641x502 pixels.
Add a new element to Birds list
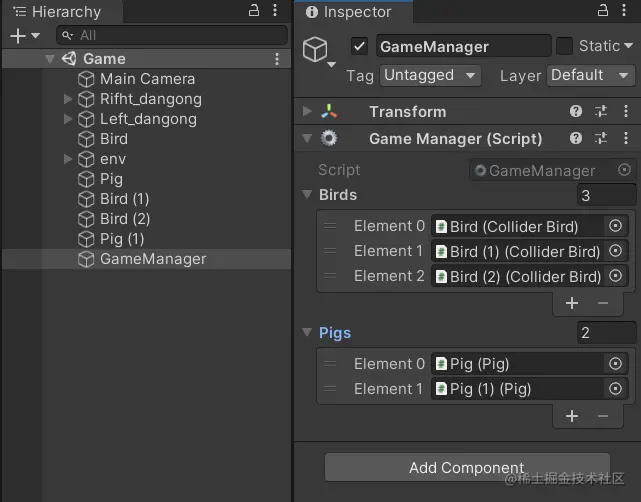(572, 303)
